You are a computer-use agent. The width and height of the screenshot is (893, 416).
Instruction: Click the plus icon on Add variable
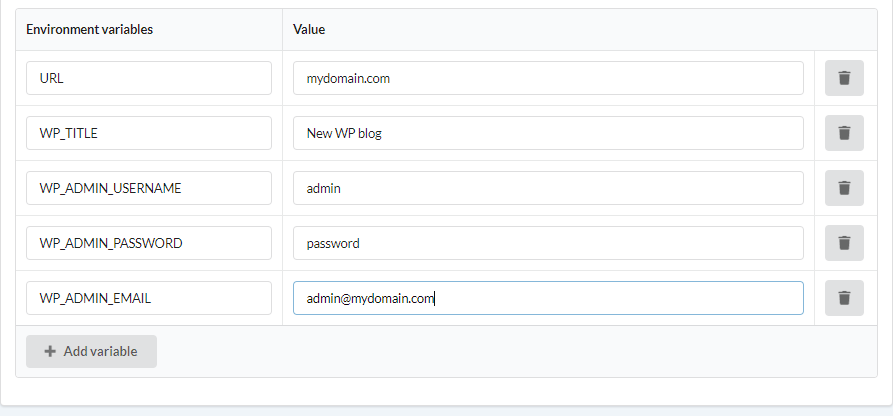click(50, 352)
